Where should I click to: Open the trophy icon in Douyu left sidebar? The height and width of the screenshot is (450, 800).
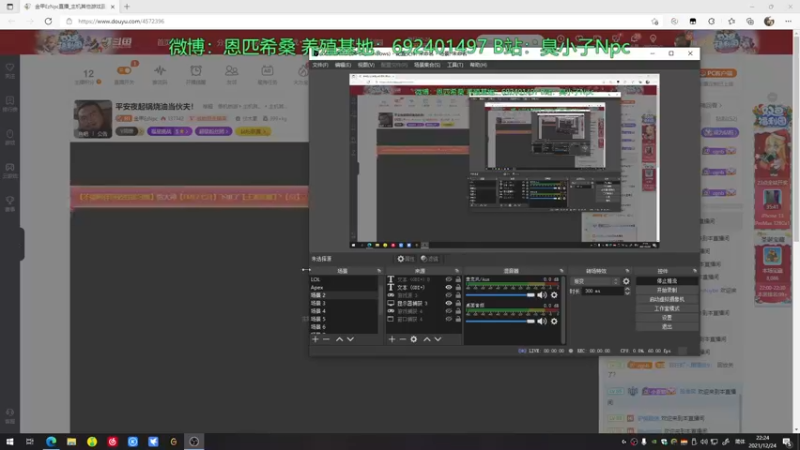10,203
